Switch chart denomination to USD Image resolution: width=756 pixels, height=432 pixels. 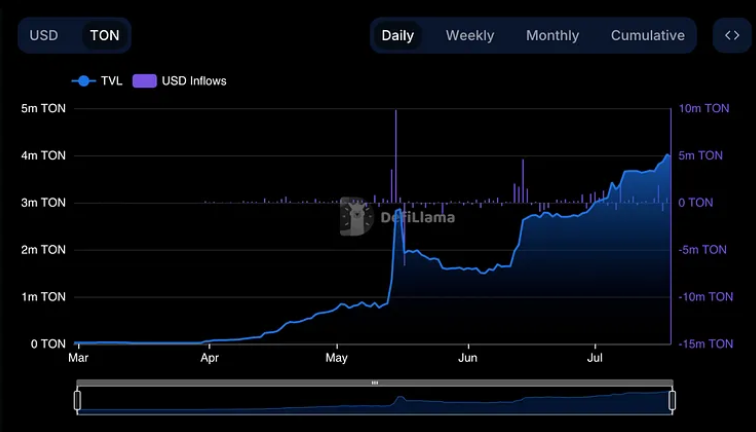click(44, 35)
